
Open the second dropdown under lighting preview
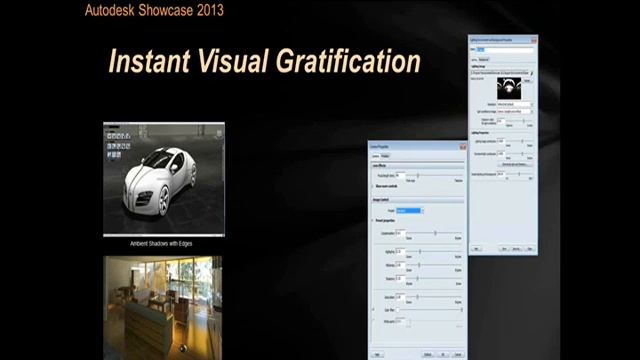pyautogui.click(x=515, y=111)
